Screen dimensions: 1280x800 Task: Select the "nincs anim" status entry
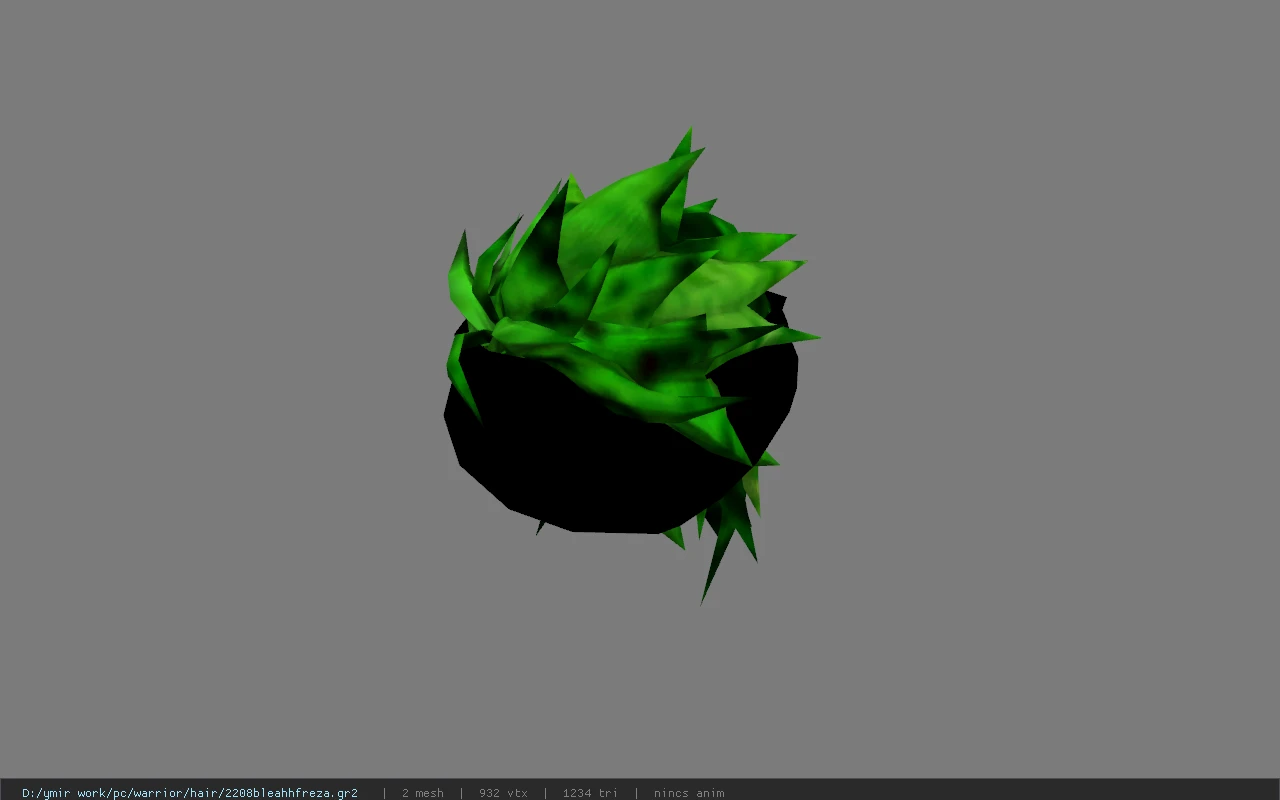689,793
